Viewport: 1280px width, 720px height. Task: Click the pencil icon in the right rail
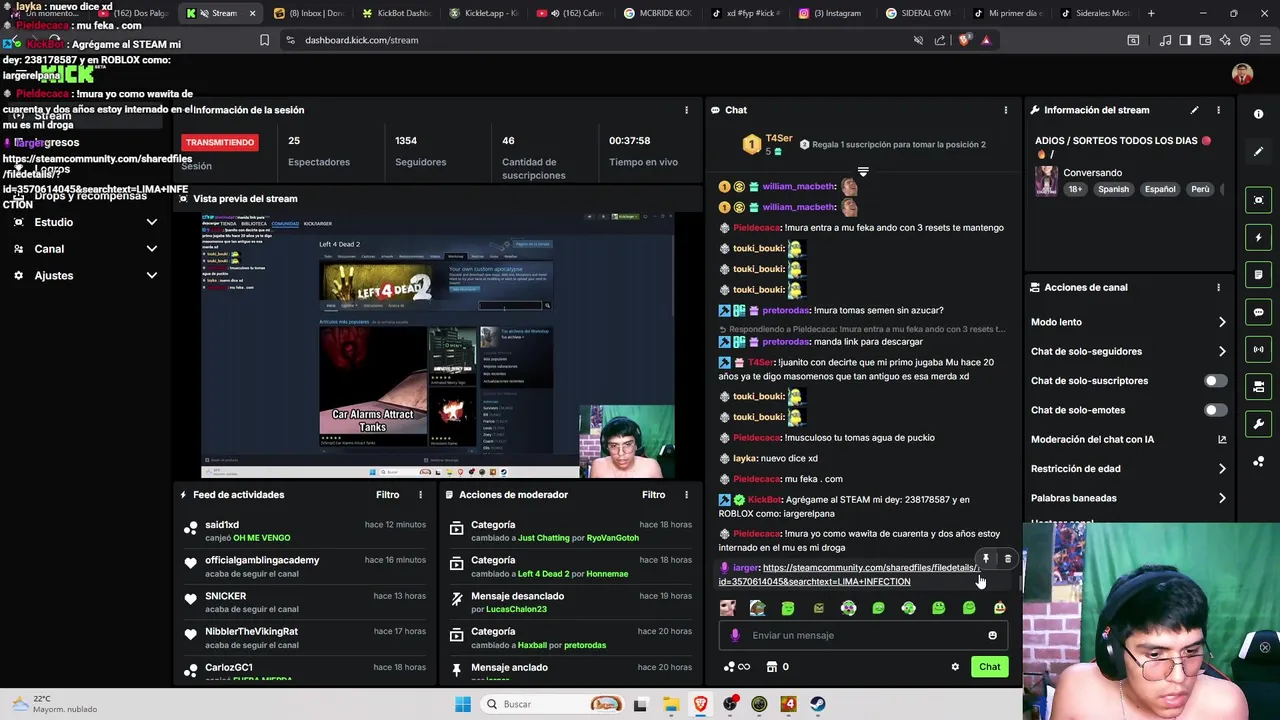(x=1258, y=151)
